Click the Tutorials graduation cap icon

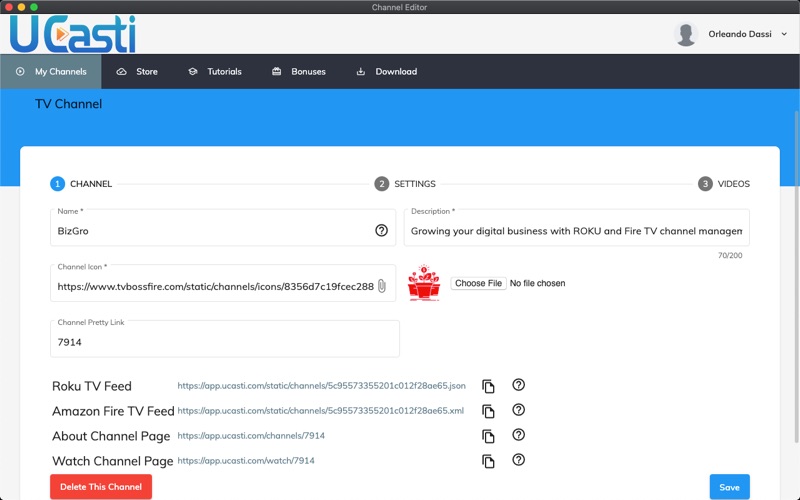coord(192,71)
